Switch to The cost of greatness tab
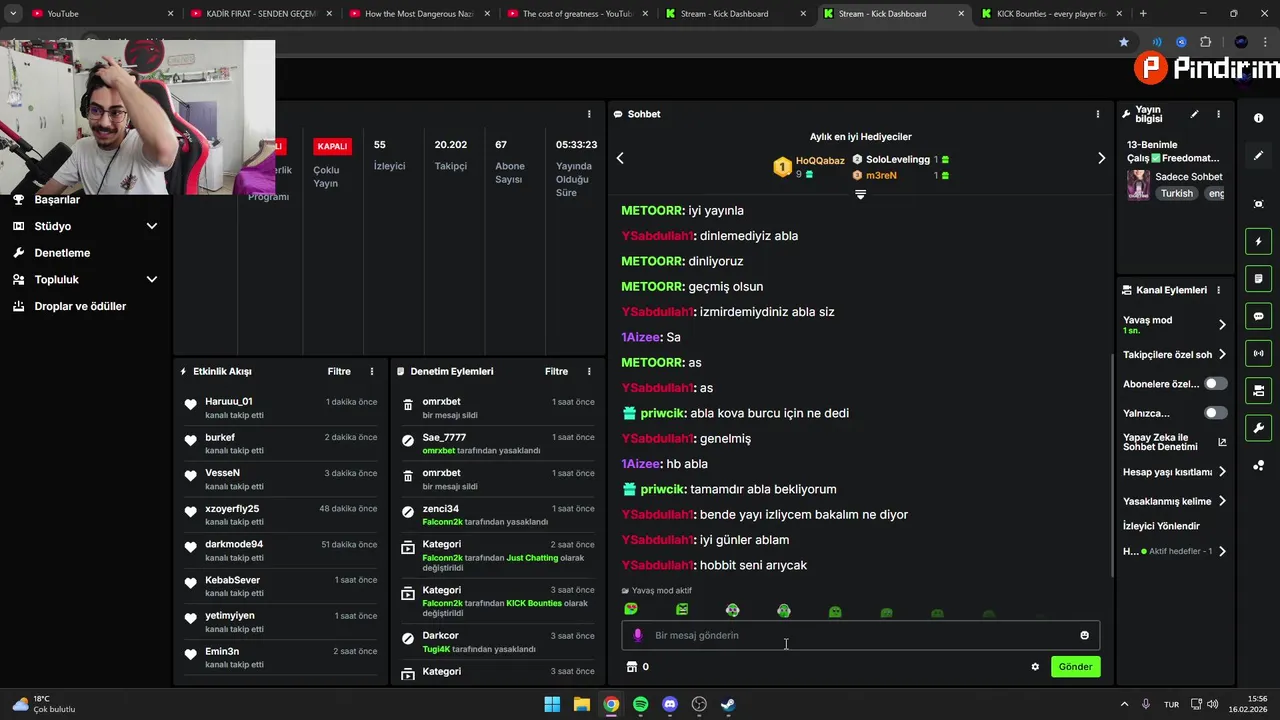 point(578,14)
